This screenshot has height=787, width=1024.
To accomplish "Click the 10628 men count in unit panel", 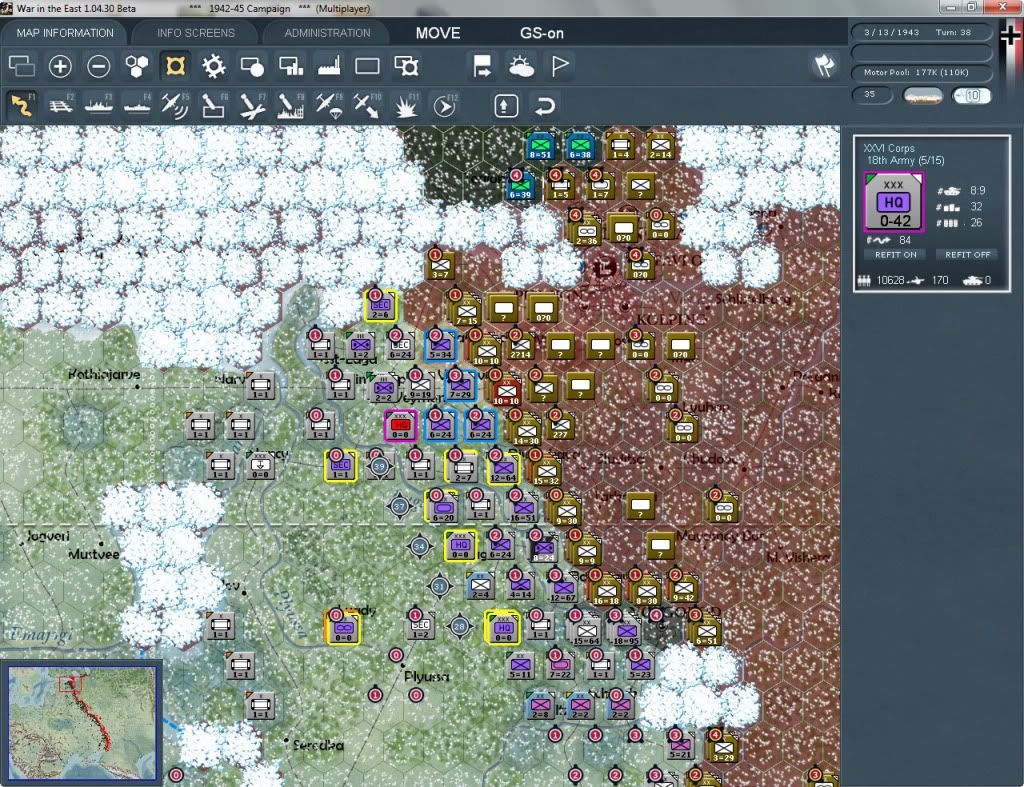I will click(x=890, y=280).
